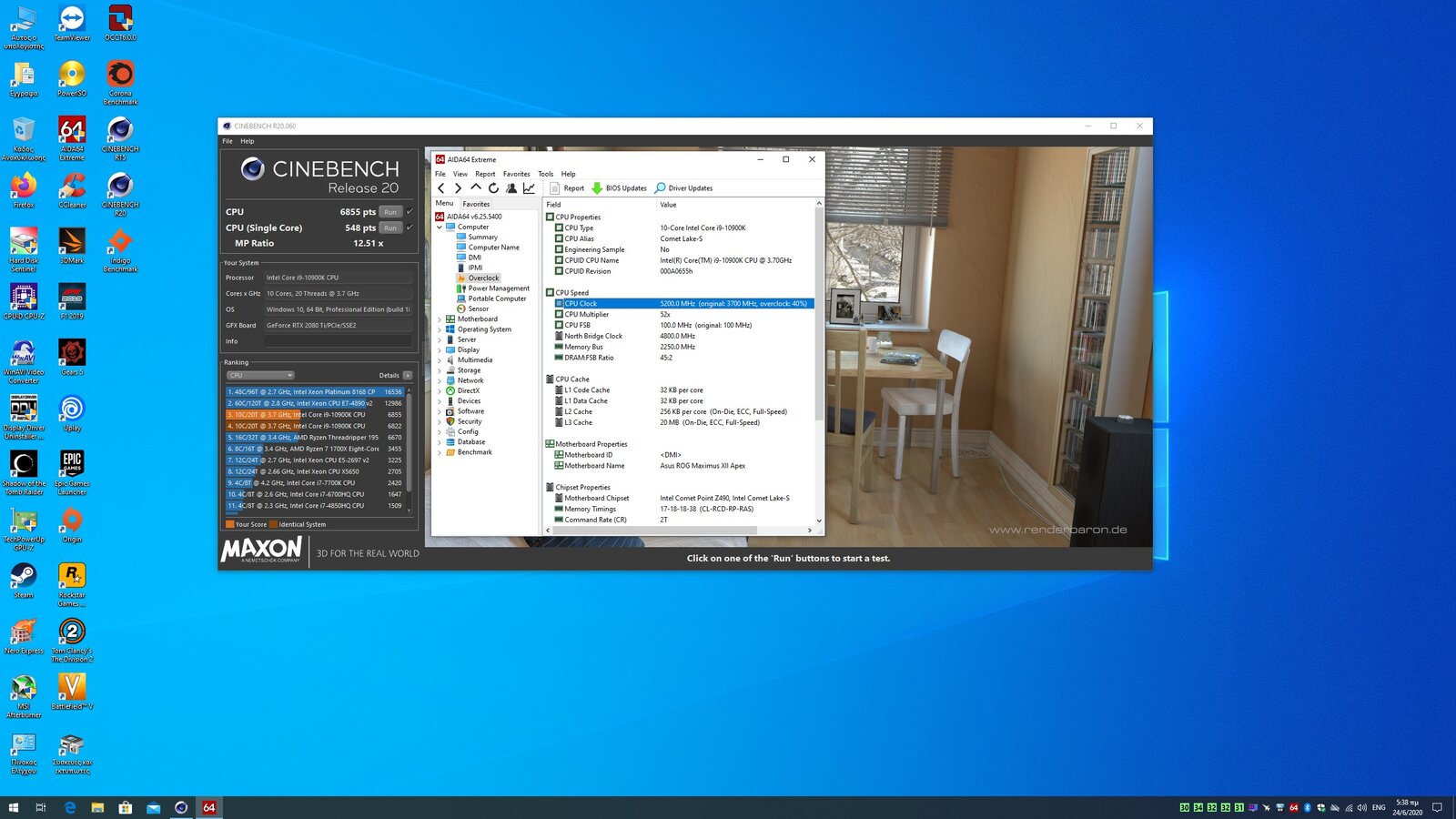The image size is (1456, 819).
Task: Expand the Display tree node
Action: coord(440,350)
